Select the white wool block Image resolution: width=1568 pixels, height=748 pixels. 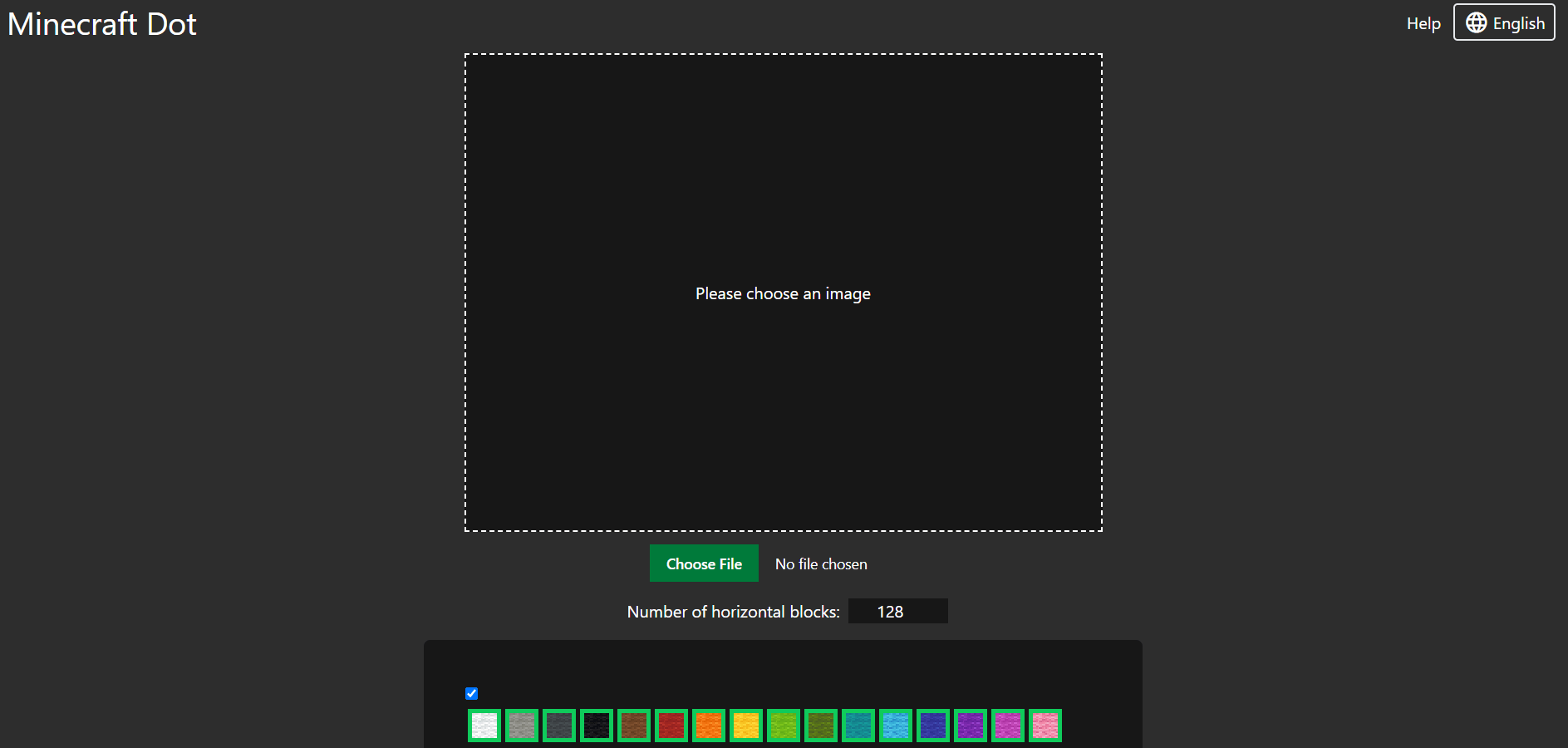pyautogui.click(x=484, y=726)
